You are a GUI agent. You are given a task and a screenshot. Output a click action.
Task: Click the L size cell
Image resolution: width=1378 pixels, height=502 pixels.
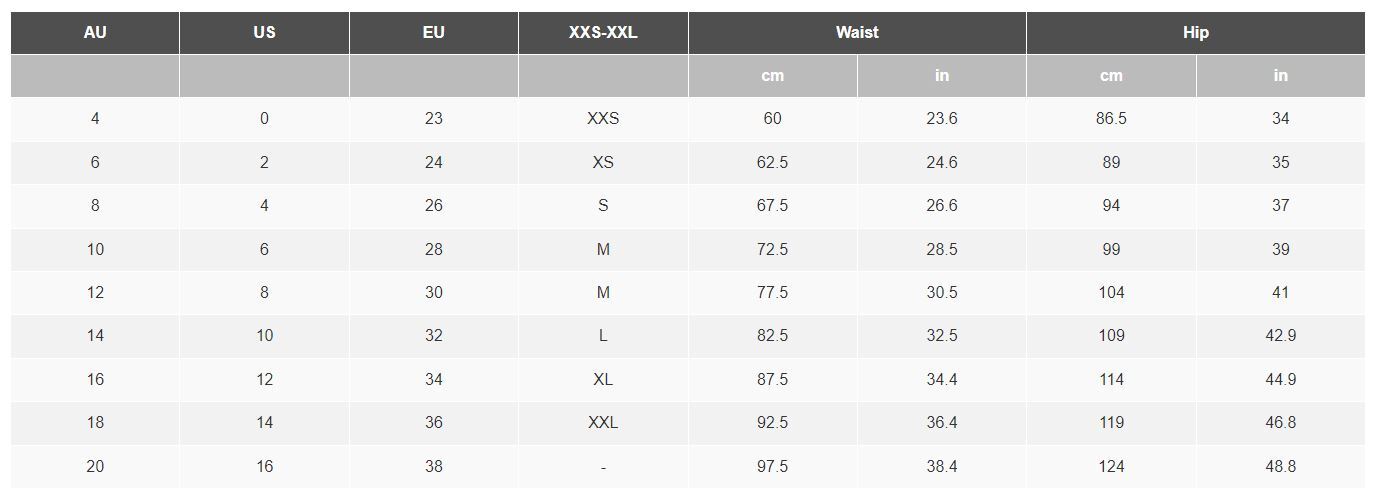603,336
